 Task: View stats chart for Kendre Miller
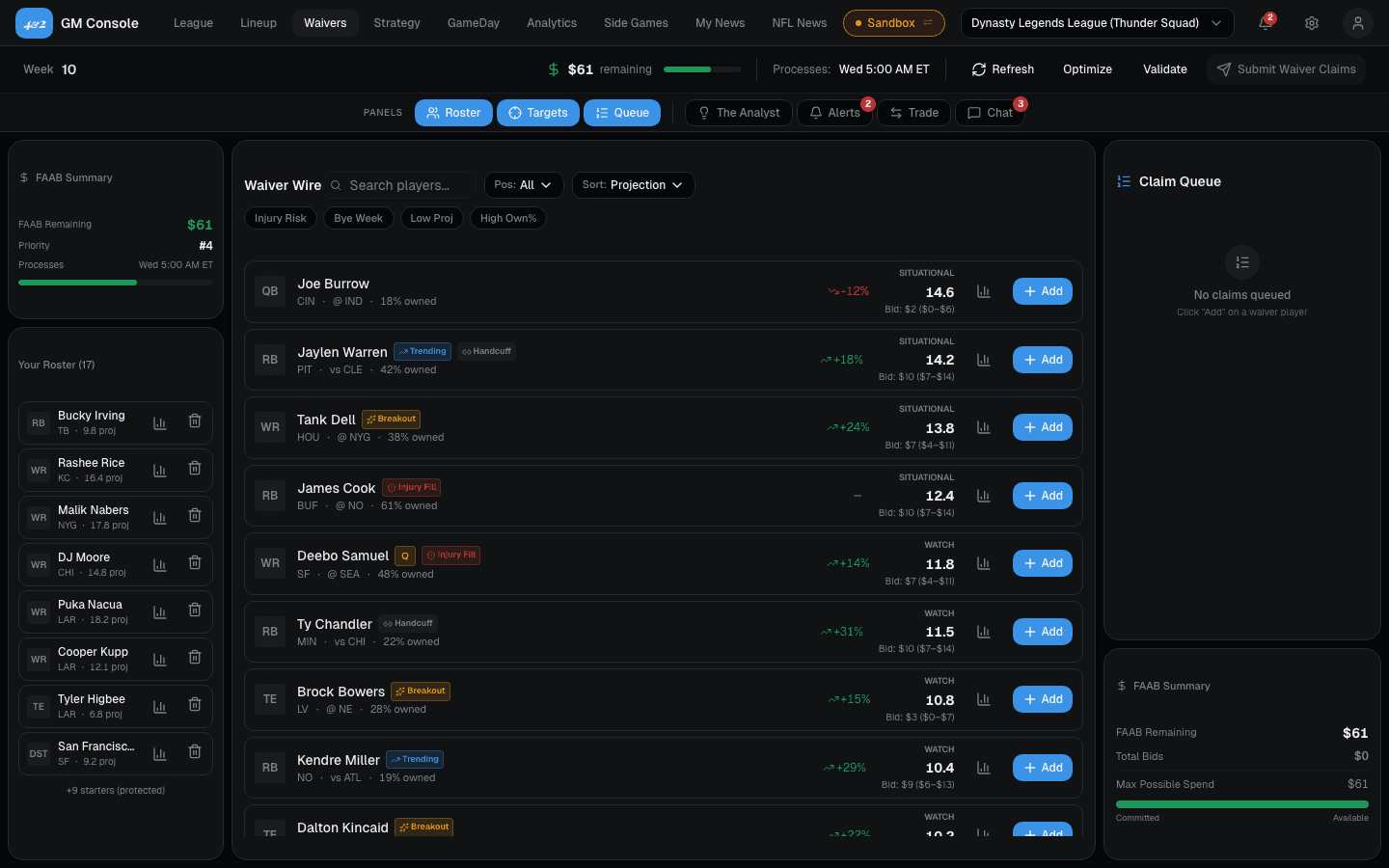984,768
